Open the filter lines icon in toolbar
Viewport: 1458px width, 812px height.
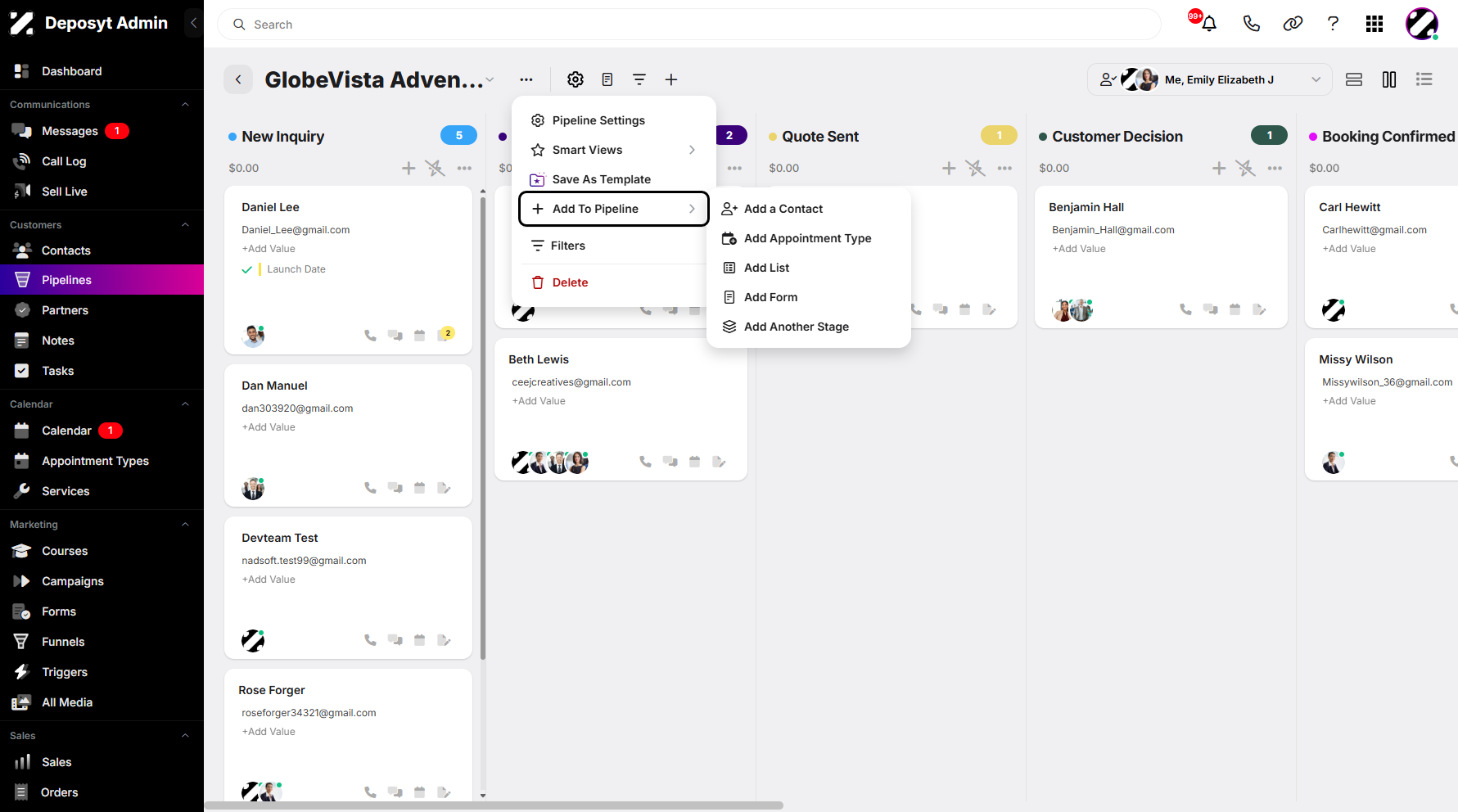639,79
